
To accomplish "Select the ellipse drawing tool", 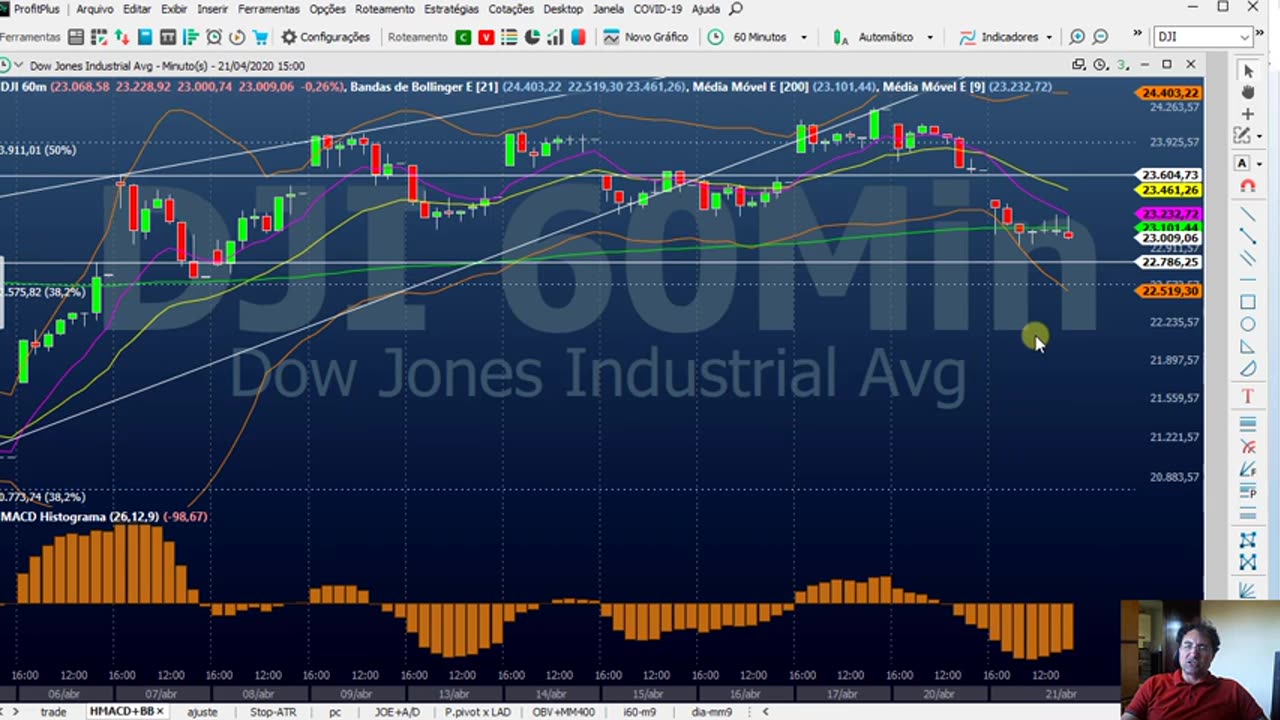I will (1247, 324).
